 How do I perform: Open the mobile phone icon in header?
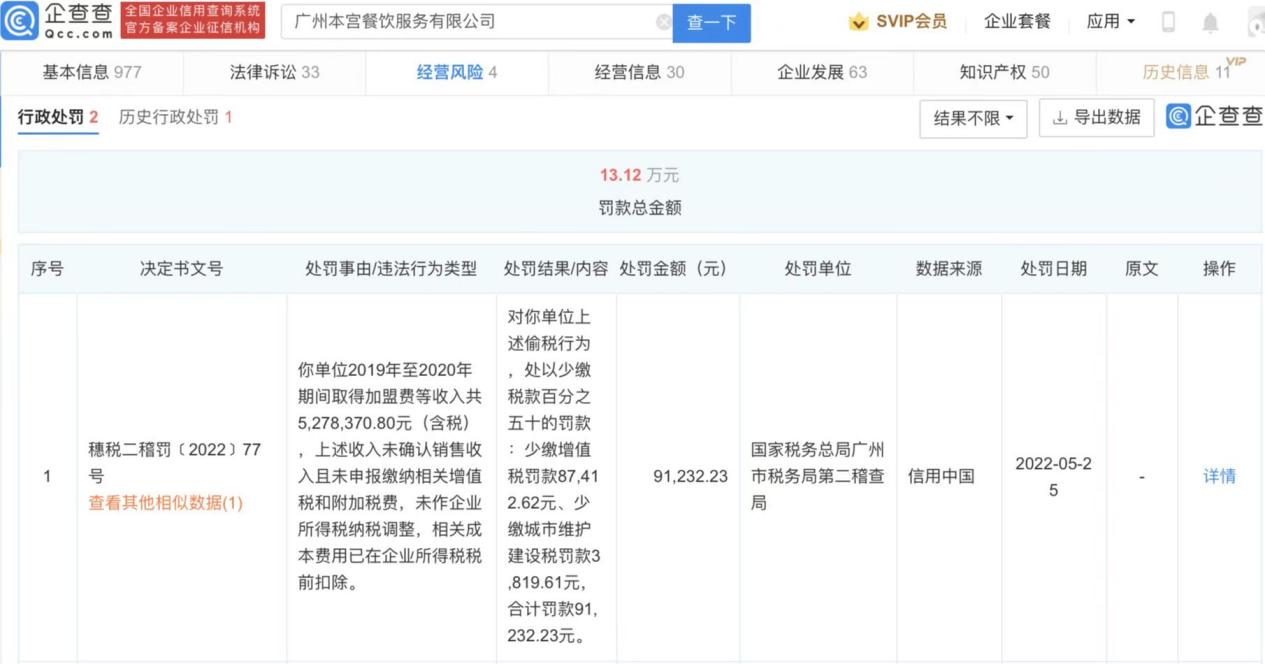click(x=1168, y=22)
